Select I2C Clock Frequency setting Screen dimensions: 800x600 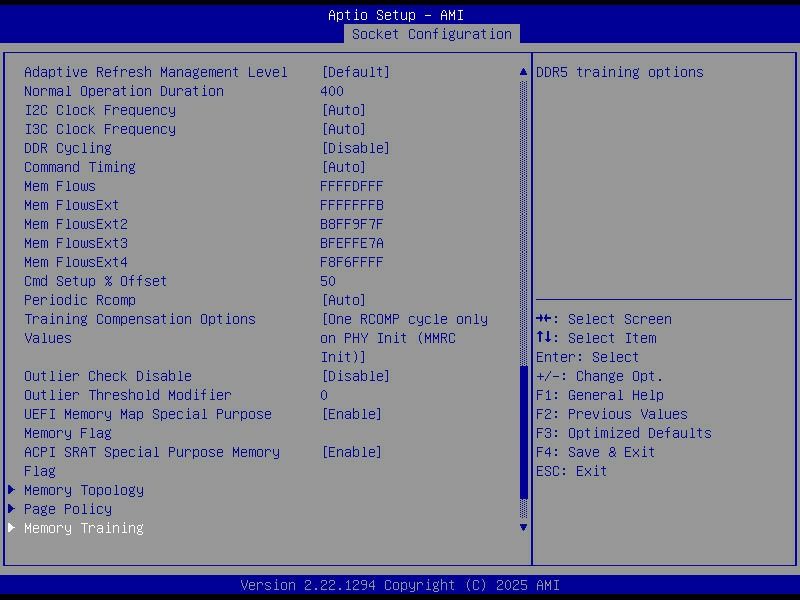tap(100, 110)
